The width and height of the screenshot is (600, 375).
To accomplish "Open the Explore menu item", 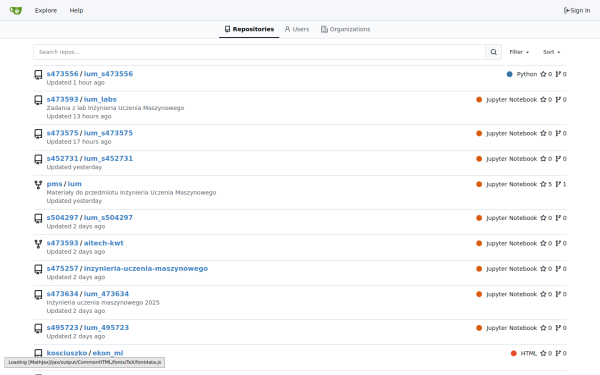I will tap(46, 10).
